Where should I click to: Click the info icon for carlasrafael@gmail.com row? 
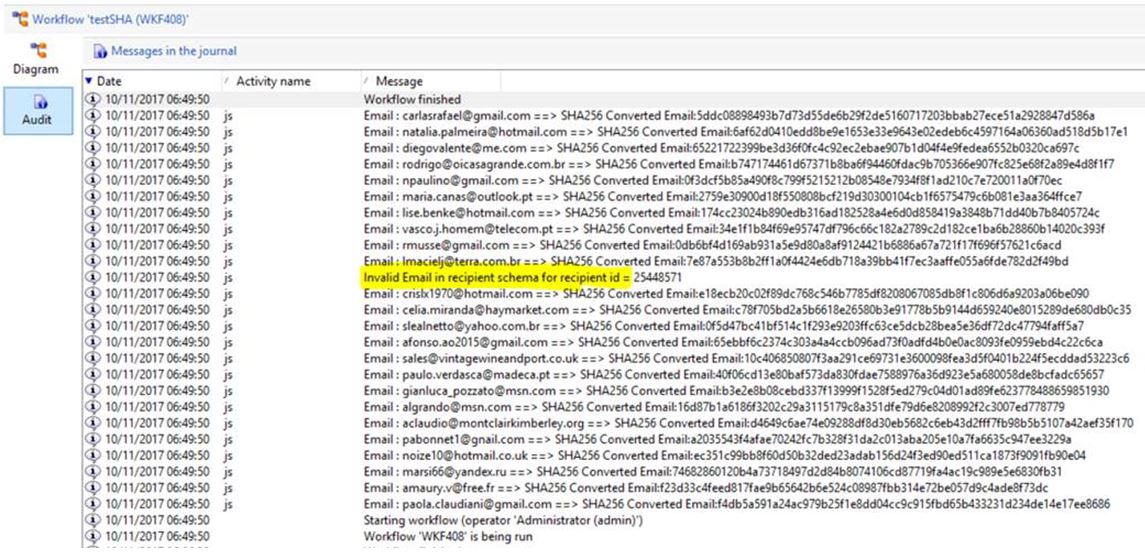94,116
